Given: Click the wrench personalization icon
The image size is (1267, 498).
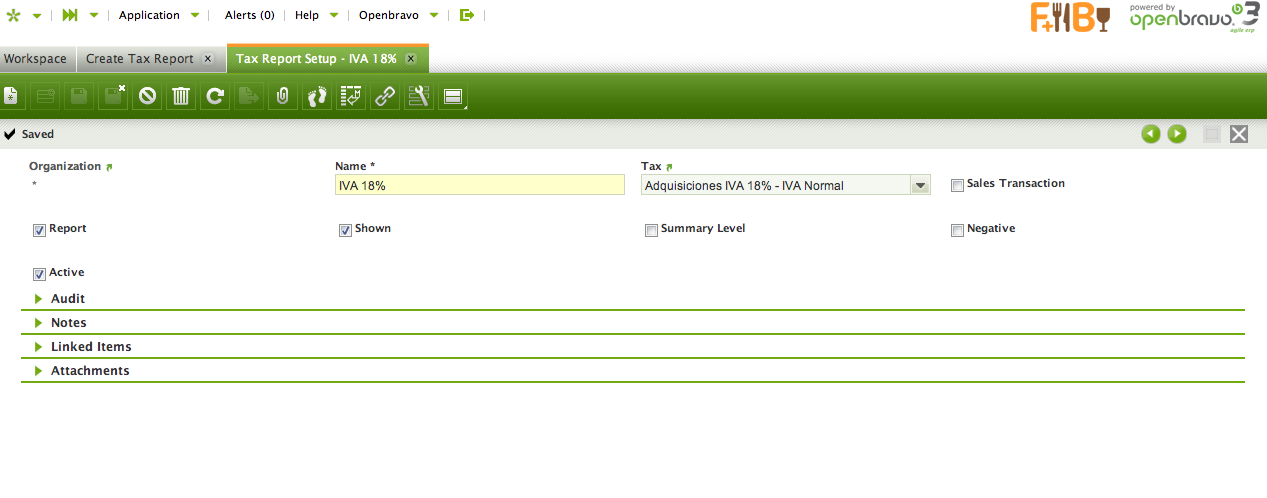Looking at the screenshot, I should tap(419, 97).
